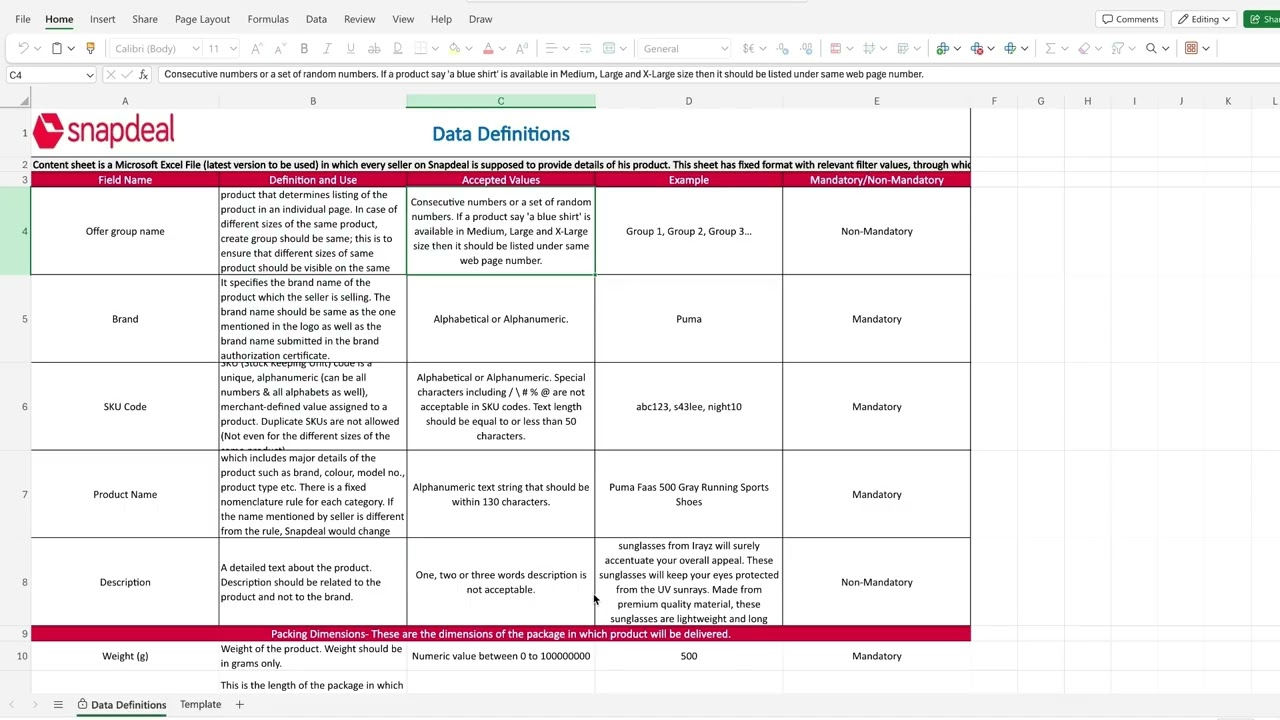Click the Clear eraser icon
Screen dimensions: 1280x720
click(x=1084, y=48)
